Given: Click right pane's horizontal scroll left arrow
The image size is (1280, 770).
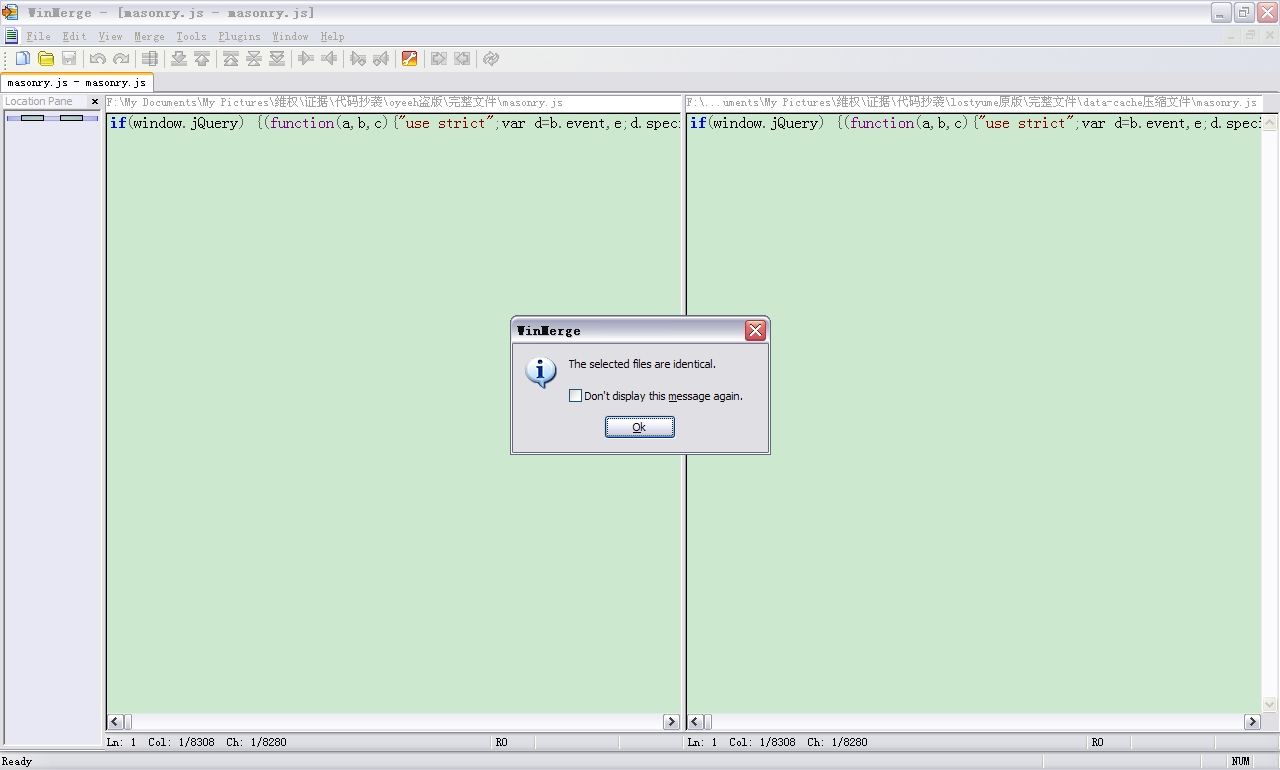Looking at the screenshot, I should [x=695, y=722].
